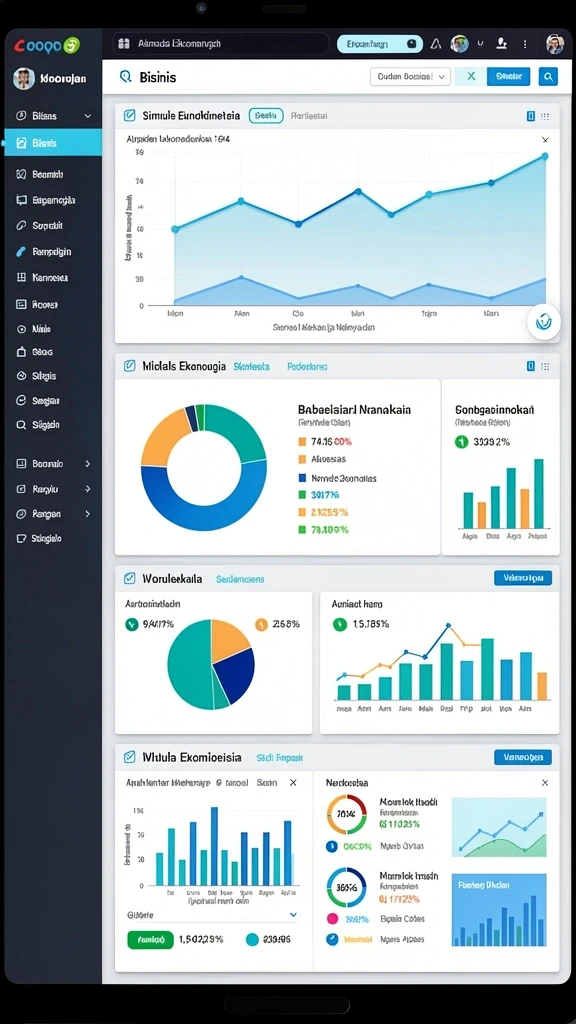This screenshot has width=576, height=1024.
Task: Open the notification bell icon in top bar
Action: 436,44
